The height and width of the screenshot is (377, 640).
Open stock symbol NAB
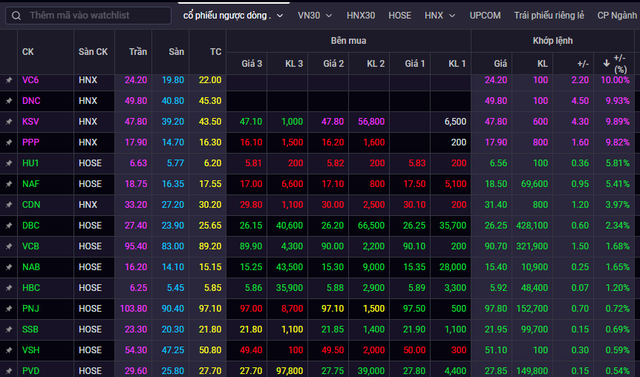[x=31, y=267]
